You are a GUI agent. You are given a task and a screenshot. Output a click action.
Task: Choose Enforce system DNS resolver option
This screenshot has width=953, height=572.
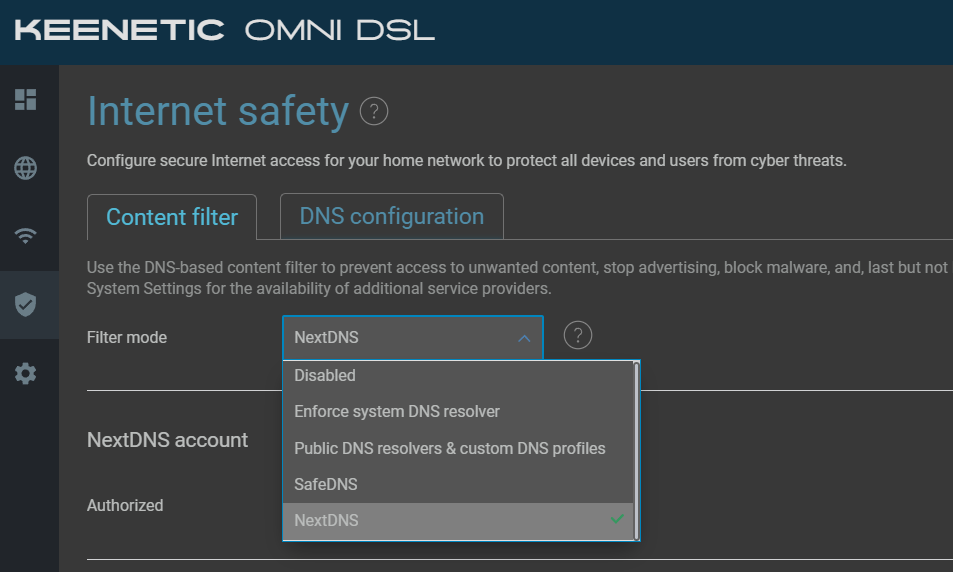[x=458, y=412]
